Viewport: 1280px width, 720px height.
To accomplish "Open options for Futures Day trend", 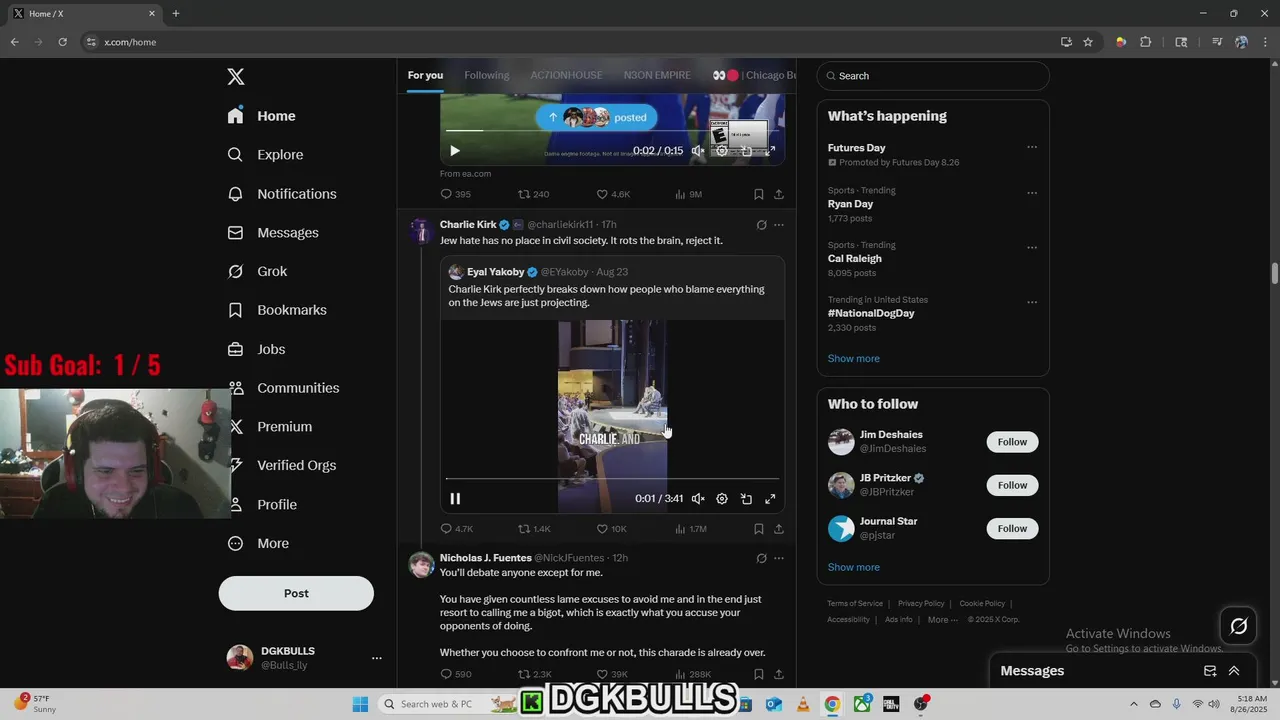I will 1032,148.
